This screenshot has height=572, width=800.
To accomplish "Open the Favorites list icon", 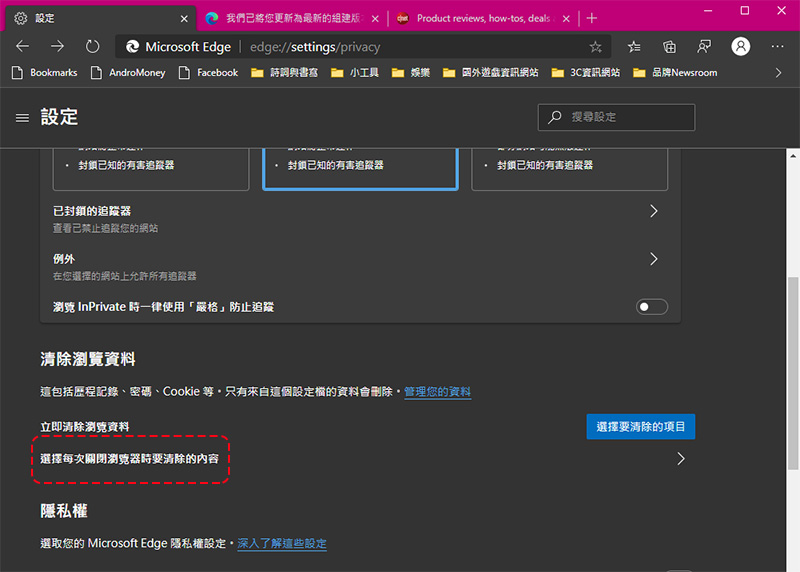I will [x=634, y=47].
